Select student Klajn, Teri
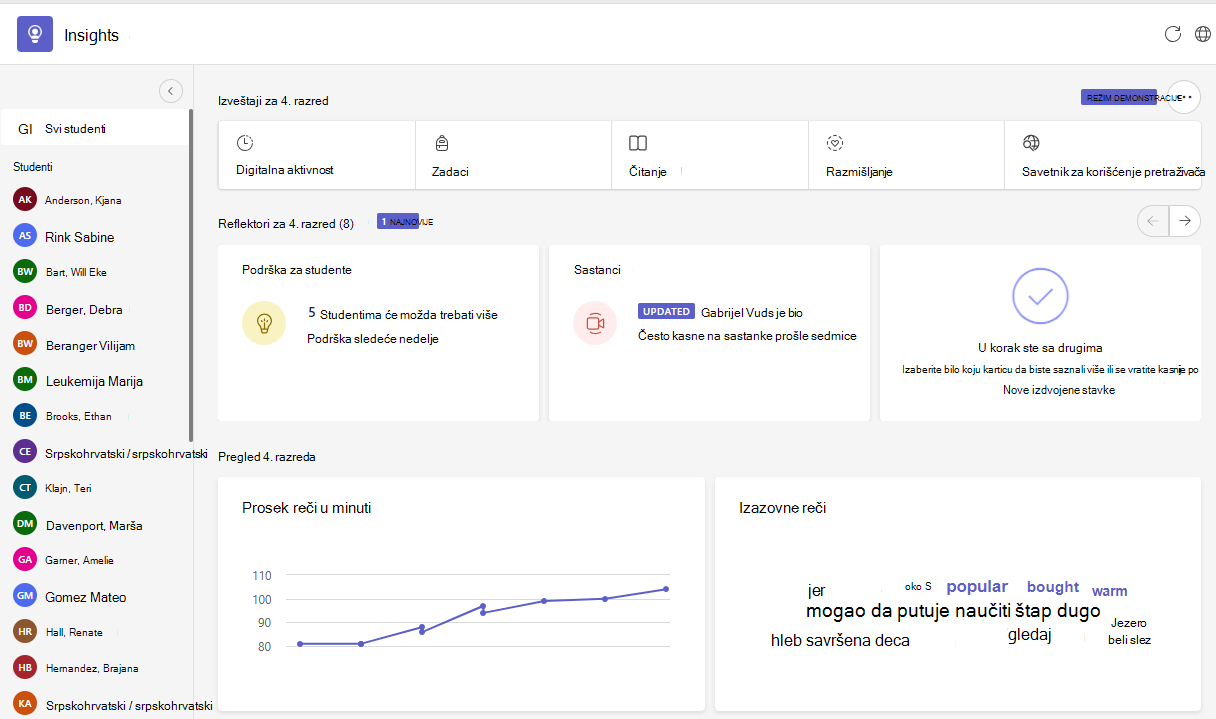Image resolution: width=1216 pixels, height=719 pixels. [x=94, y=488]
